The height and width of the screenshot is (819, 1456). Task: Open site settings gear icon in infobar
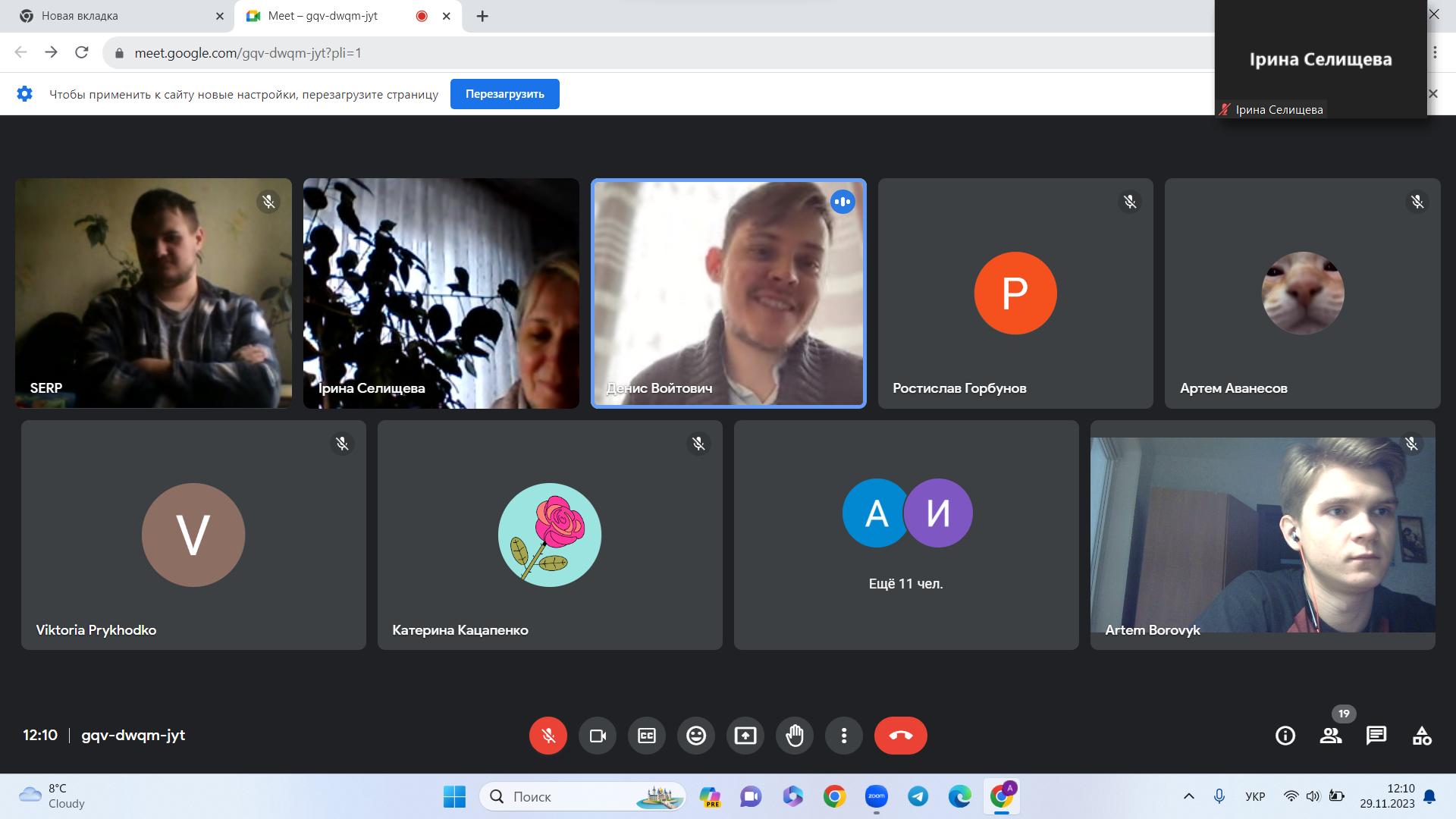pyautogui.click(x=25, y=94)
